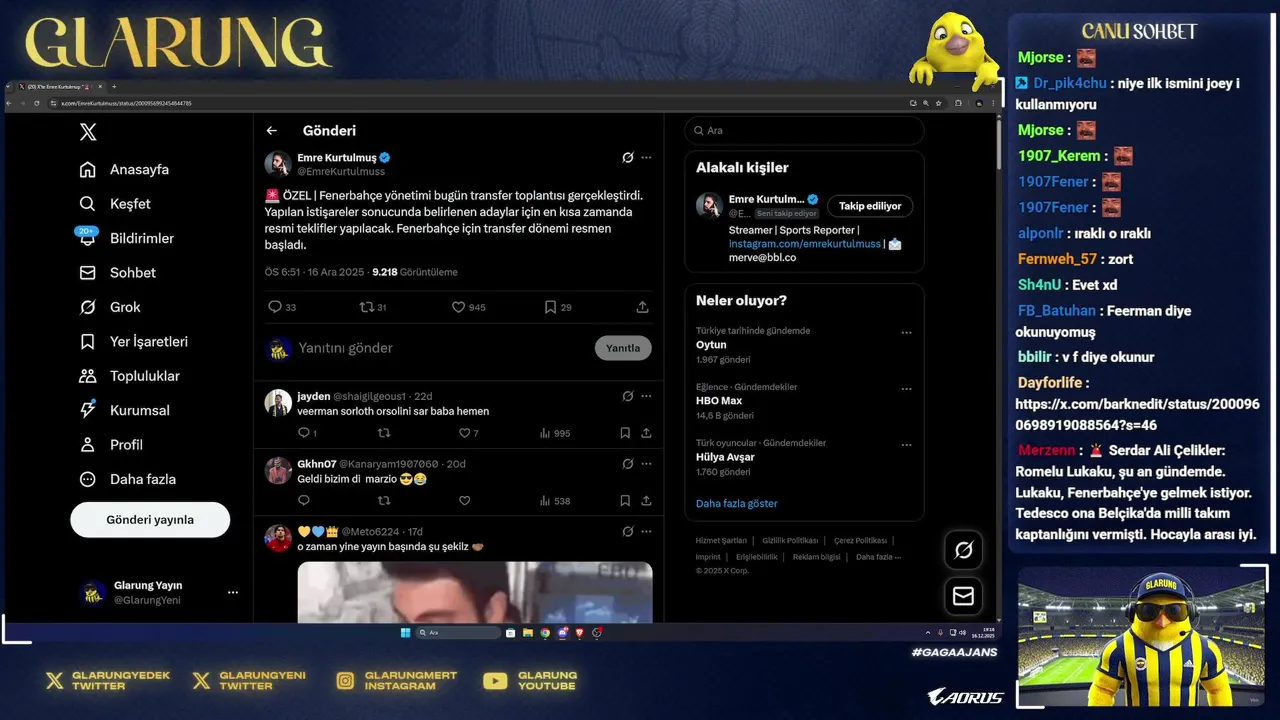1280x720 pixels.
Task: Click the Ara search field
Action: (x=804, y=131)
